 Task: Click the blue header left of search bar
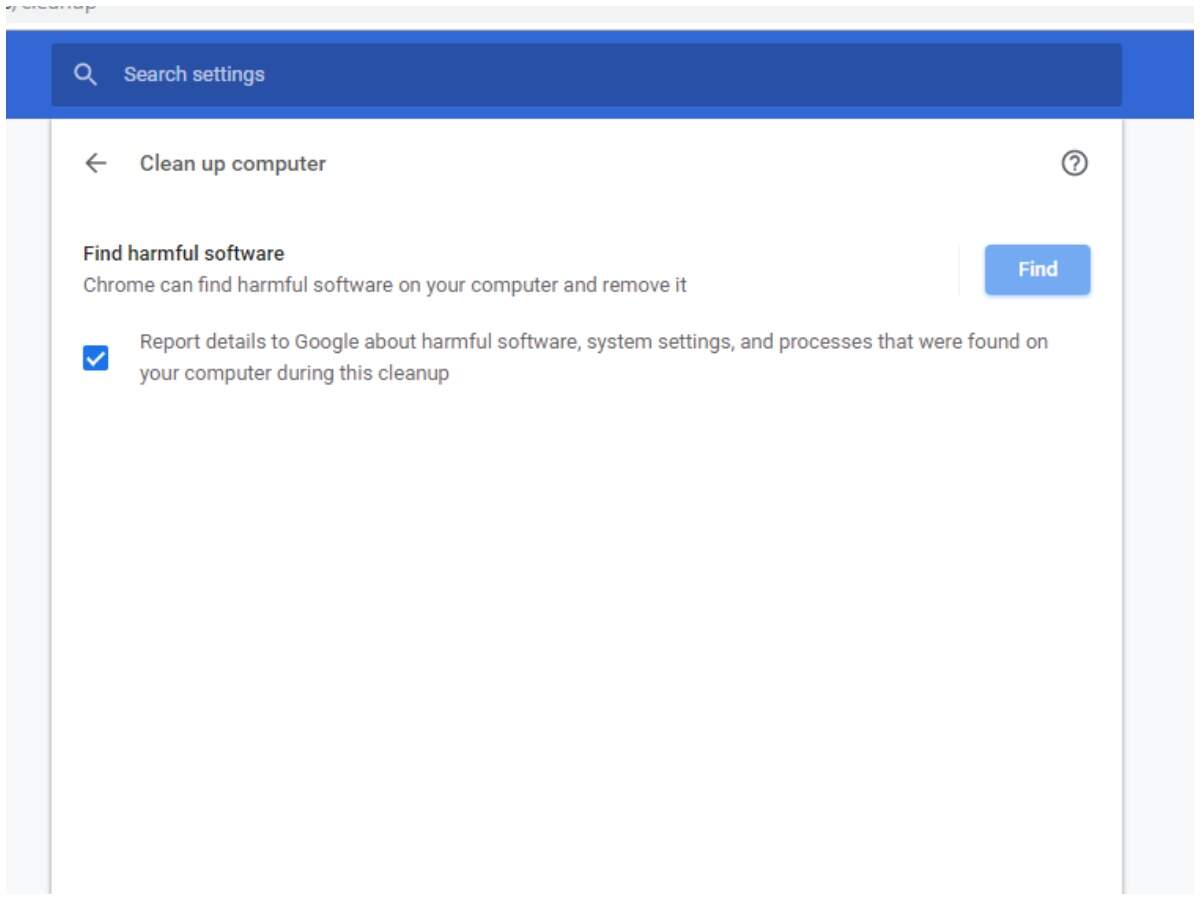tap(28, 75)
